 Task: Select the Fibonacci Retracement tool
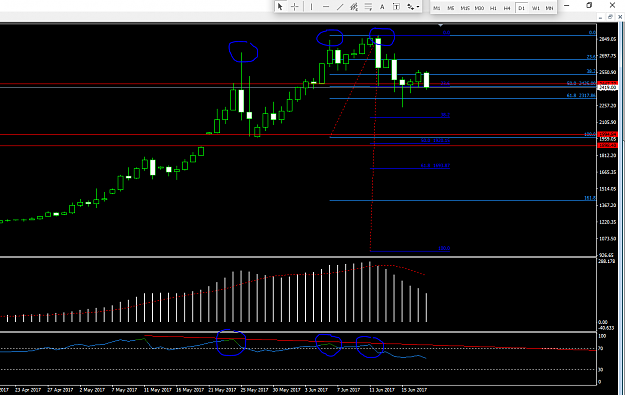[x=368, y=7]
